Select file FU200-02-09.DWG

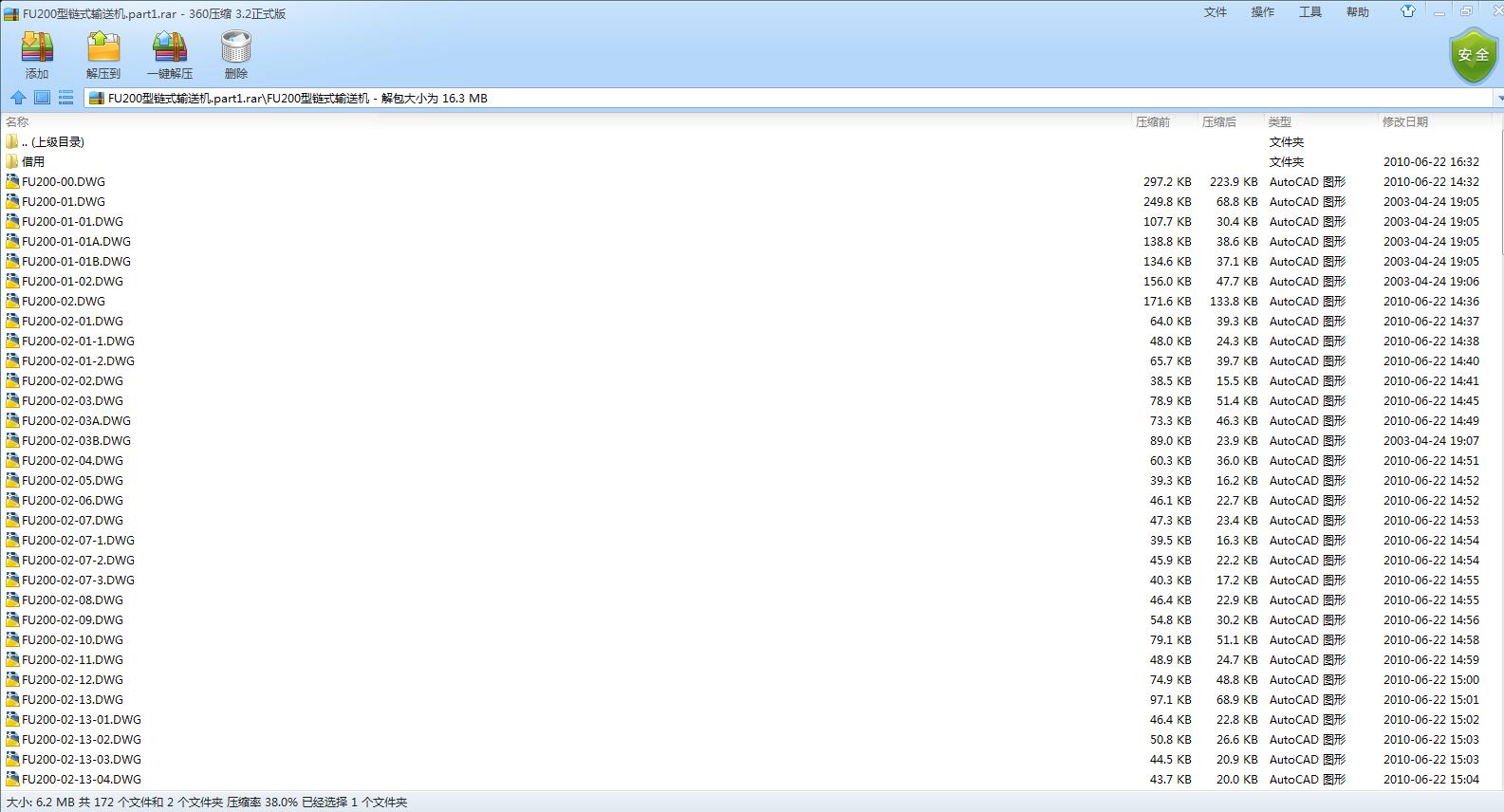coord(72,619)
